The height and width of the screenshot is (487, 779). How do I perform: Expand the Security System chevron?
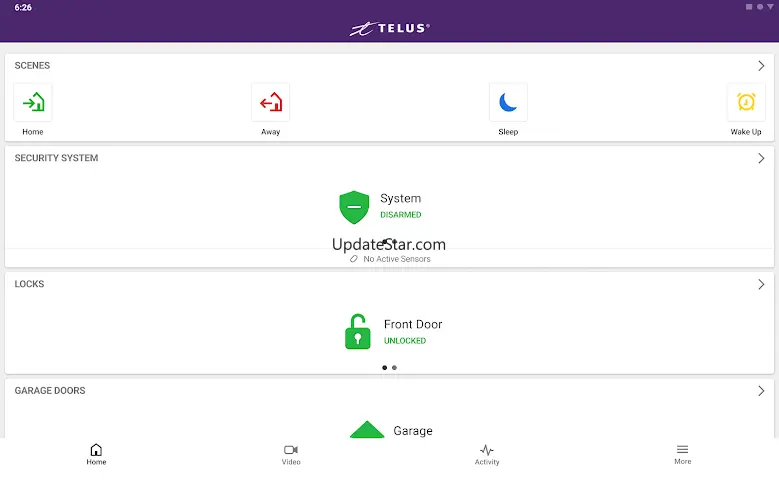click(761, 158)
